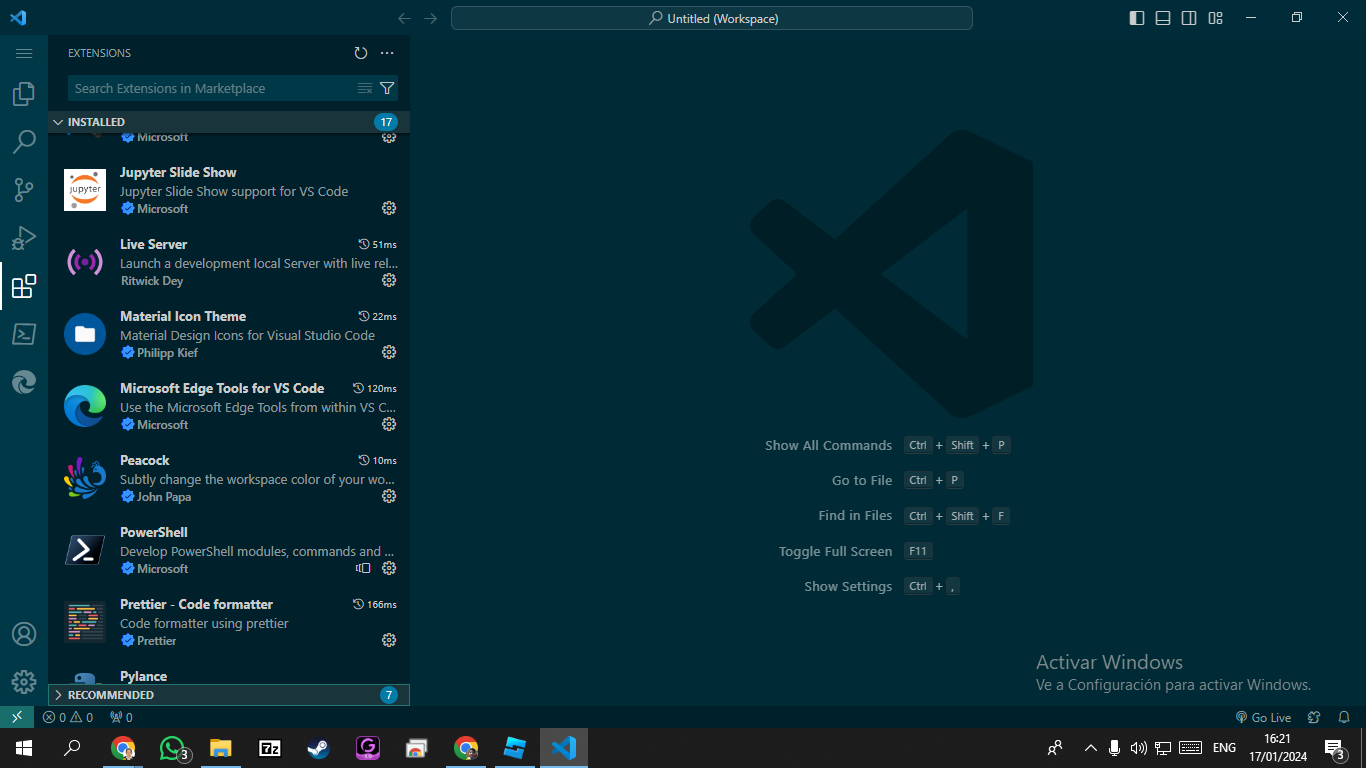Select the Live Server extension
1366x768 pixels.
pyautogui.click(x=229, y=262)
